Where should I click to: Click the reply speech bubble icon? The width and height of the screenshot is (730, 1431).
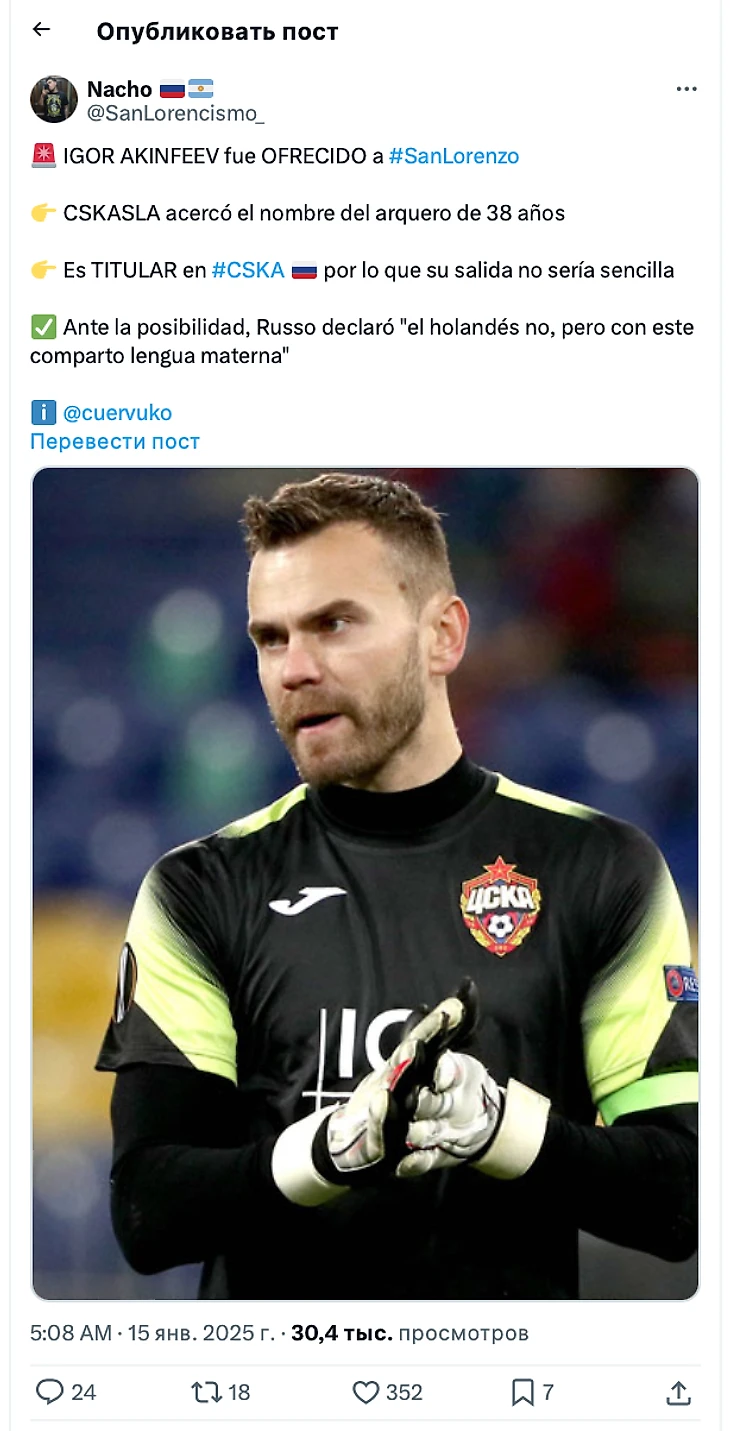point(49,1392)
